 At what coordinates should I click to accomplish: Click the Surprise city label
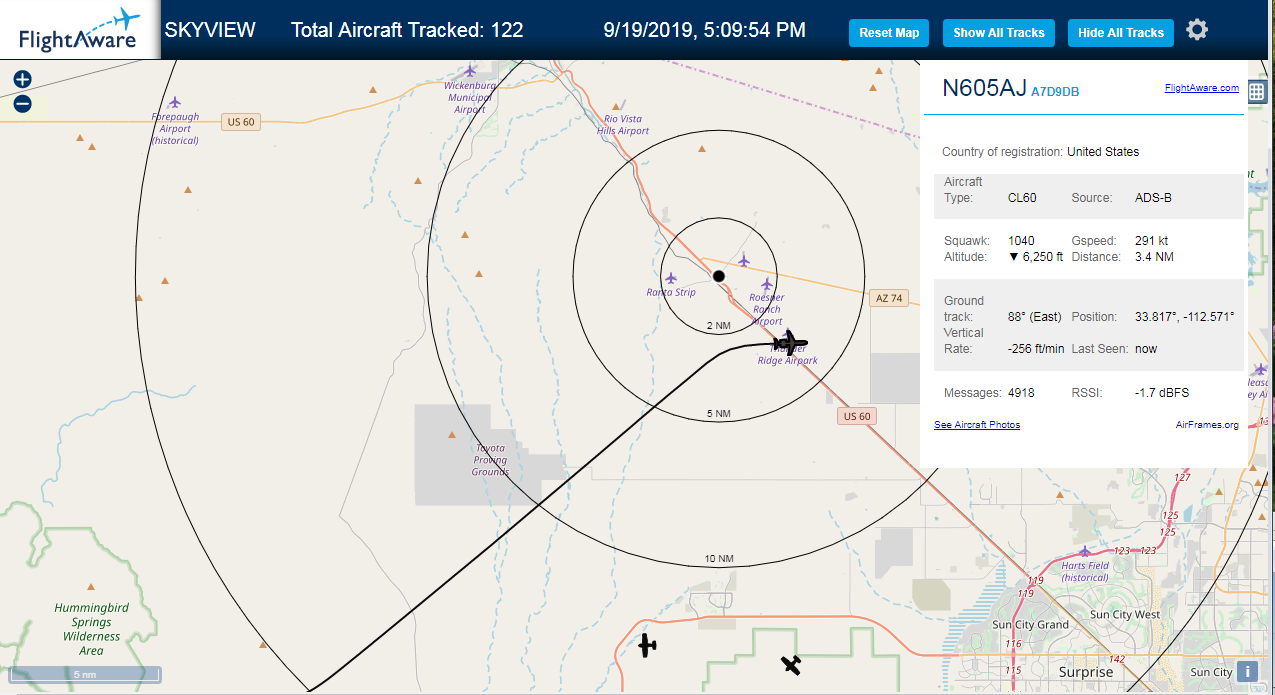coord(1085,672)
